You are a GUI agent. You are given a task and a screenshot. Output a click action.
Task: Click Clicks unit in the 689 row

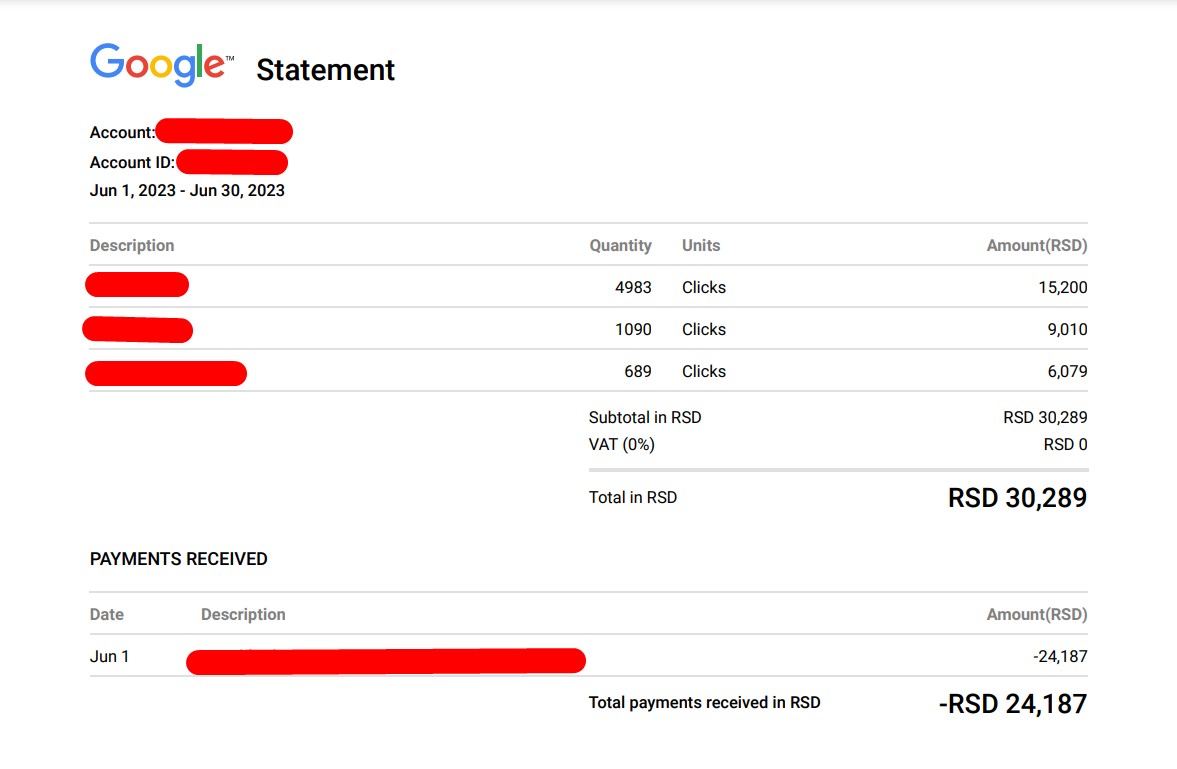click(x=704, y=371)
